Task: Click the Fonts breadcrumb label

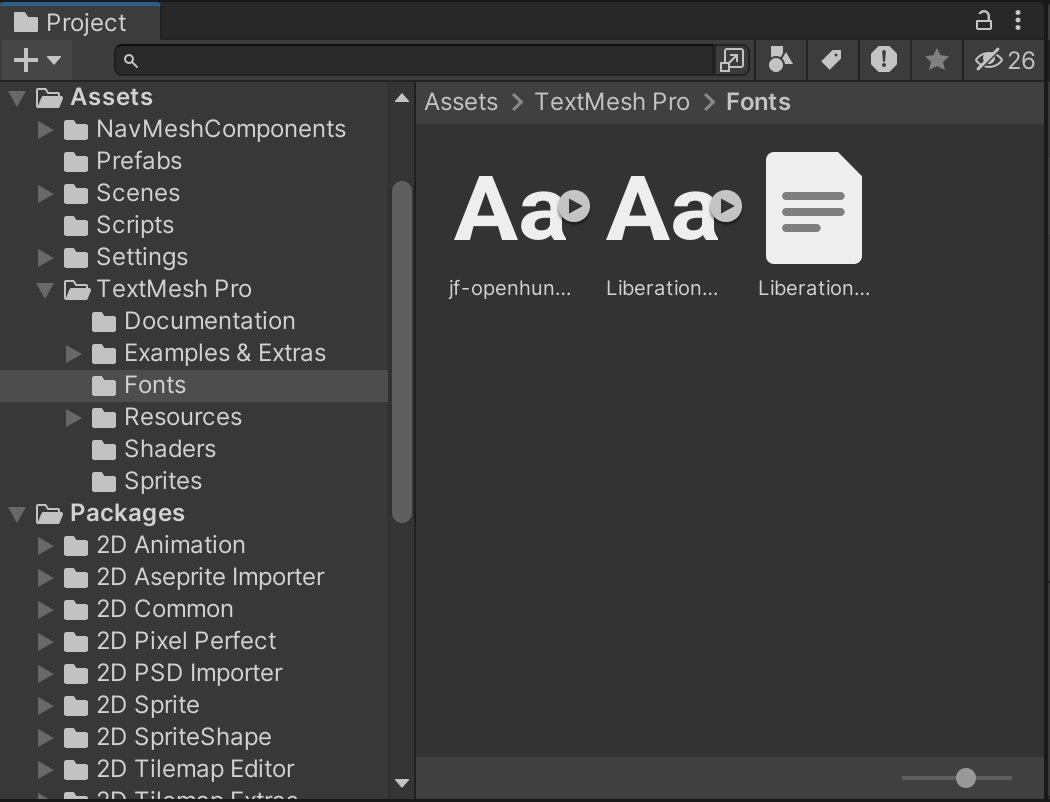Action: [758, 102]
